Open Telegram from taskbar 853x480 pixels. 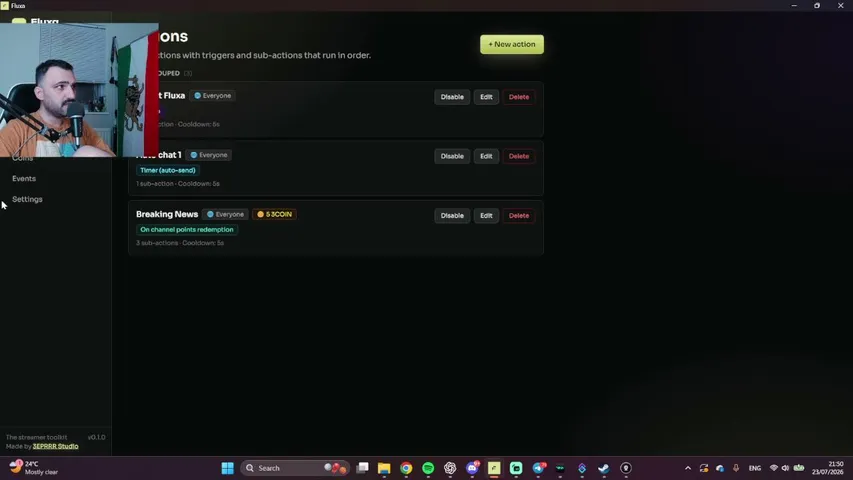(539, 468)
